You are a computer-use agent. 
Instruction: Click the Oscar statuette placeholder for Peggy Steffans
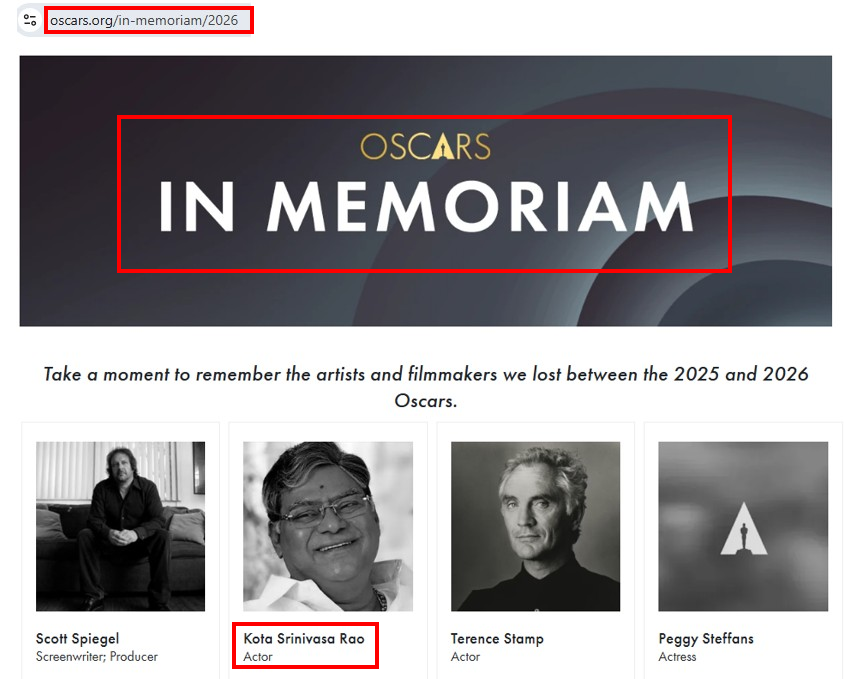point(743,526)
